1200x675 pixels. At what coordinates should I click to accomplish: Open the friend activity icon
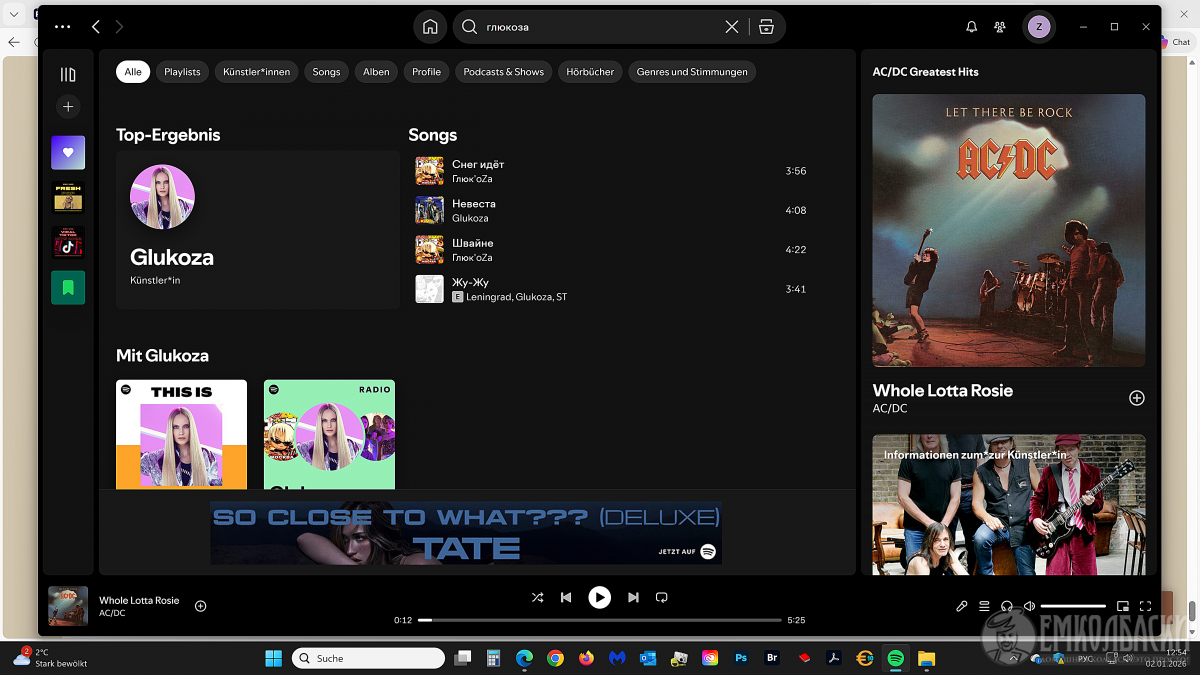click(x=999, y=27)
